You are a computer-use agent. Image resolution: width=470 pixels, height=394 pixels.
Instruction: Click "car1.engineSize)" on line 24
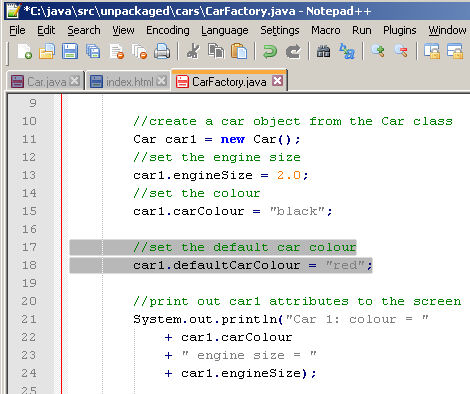(x=244, y=373)
